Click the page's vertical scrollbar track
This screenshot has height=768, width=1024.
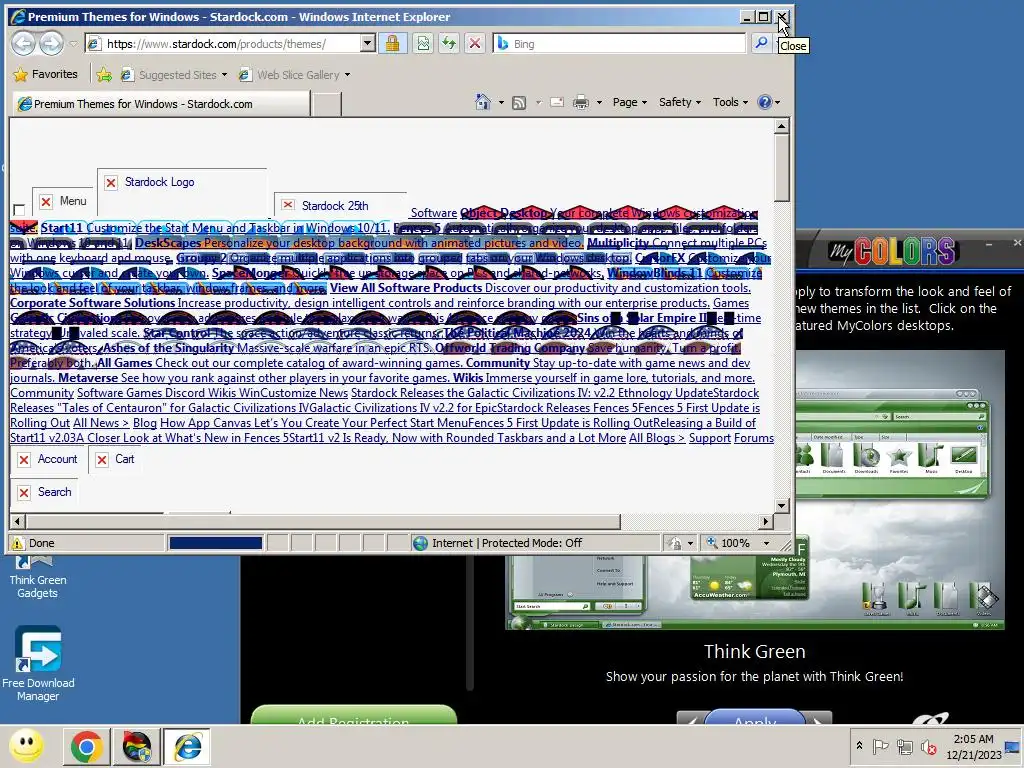pyautogui.click(x=781, y=349)
